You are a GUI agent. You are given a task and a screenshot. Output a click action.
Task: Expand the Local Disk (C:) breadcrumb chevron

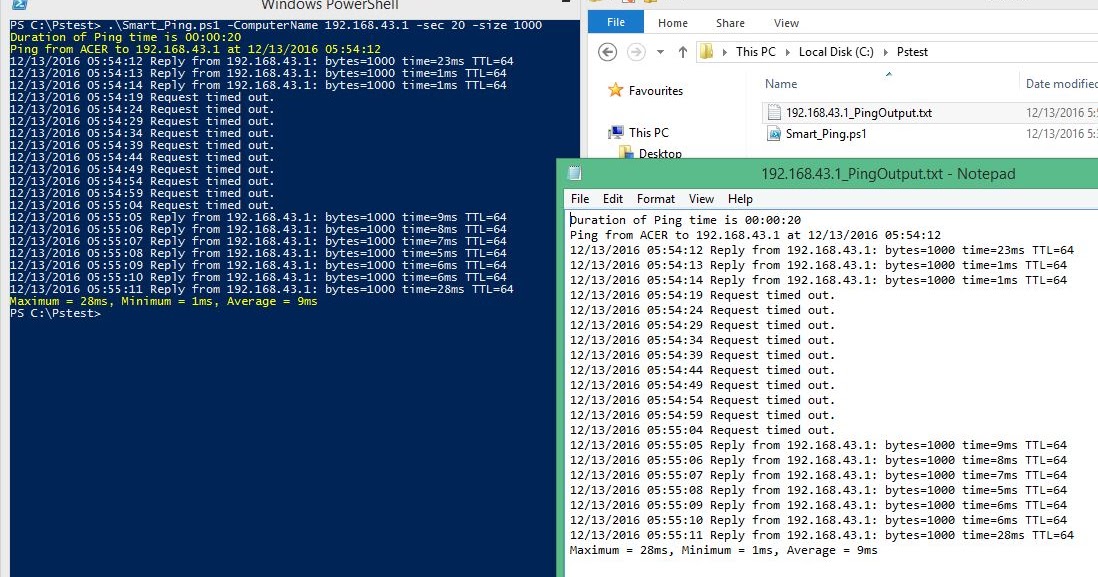point(885,51)
